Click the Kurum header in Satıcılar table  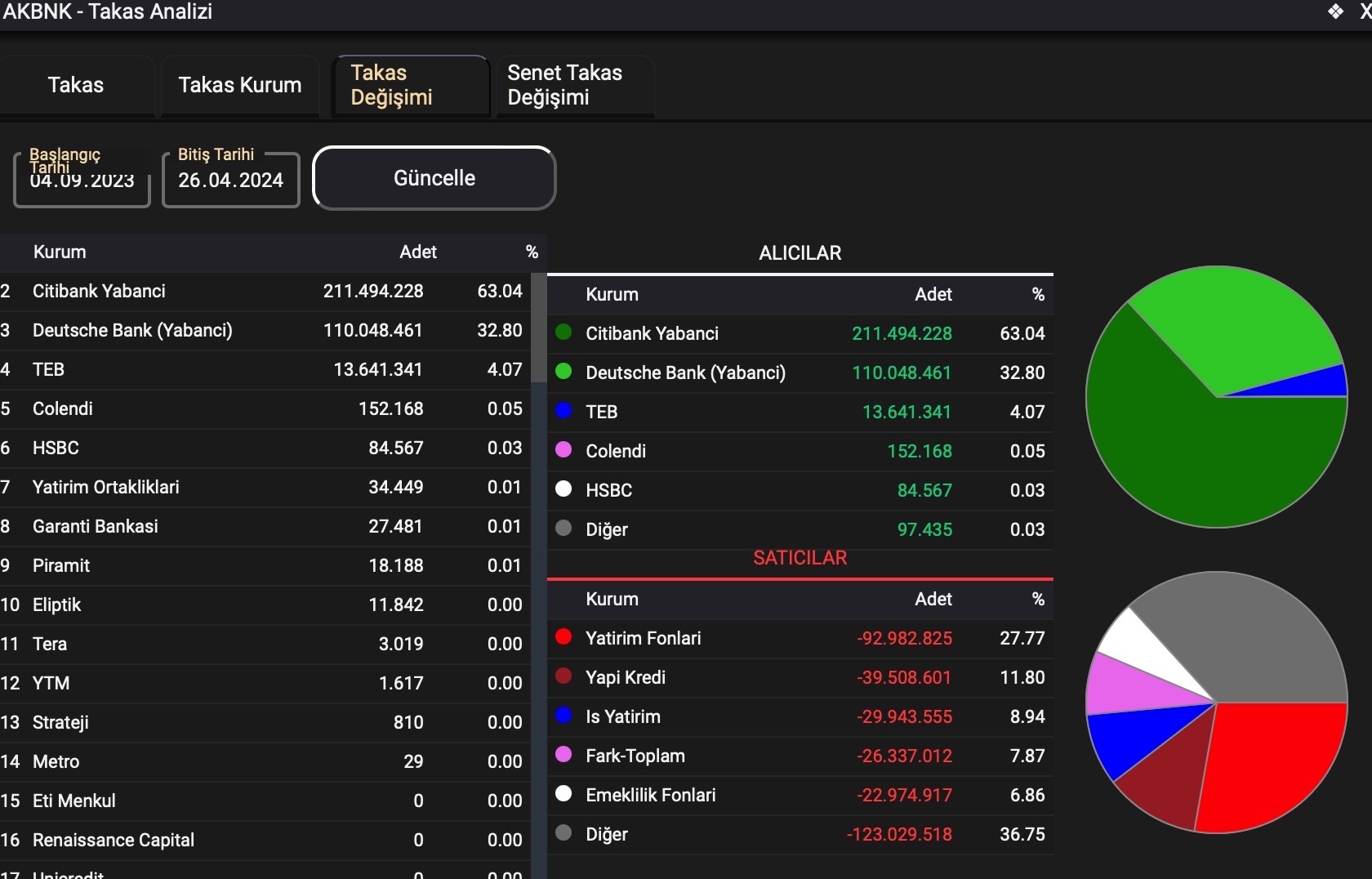[x=612, y=599]
